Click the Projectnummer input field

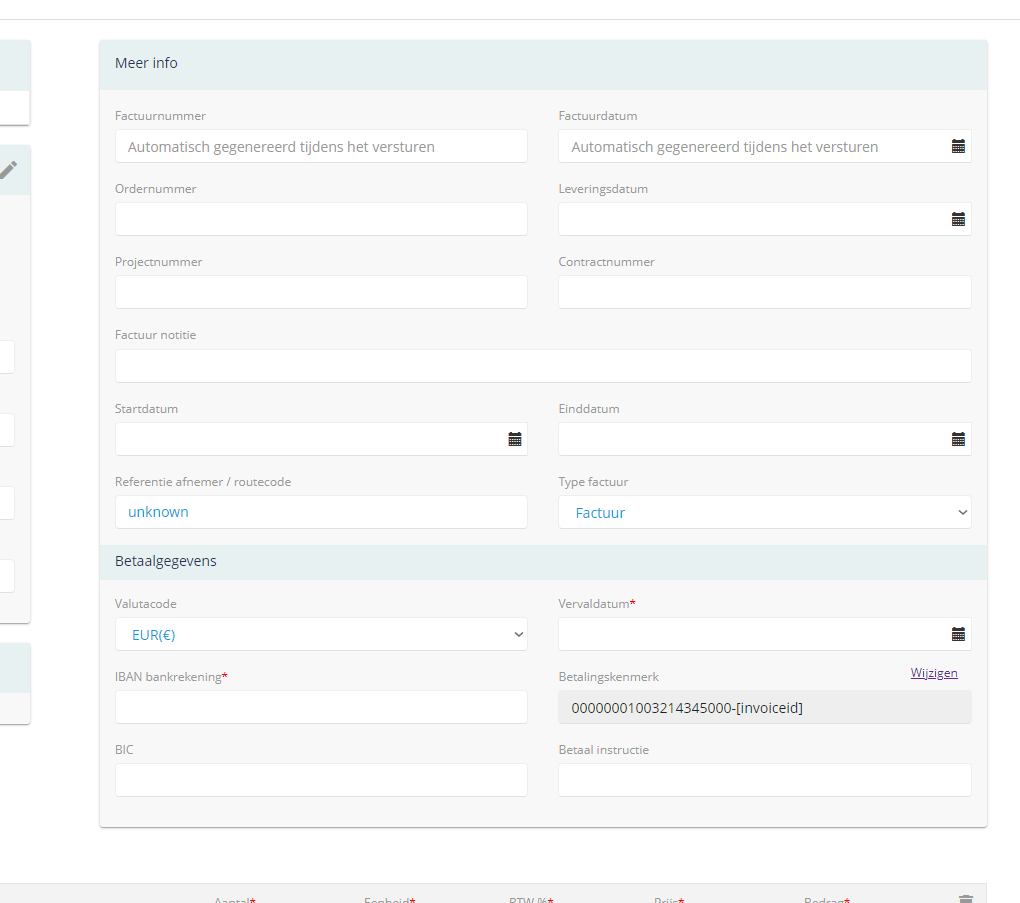321,292
